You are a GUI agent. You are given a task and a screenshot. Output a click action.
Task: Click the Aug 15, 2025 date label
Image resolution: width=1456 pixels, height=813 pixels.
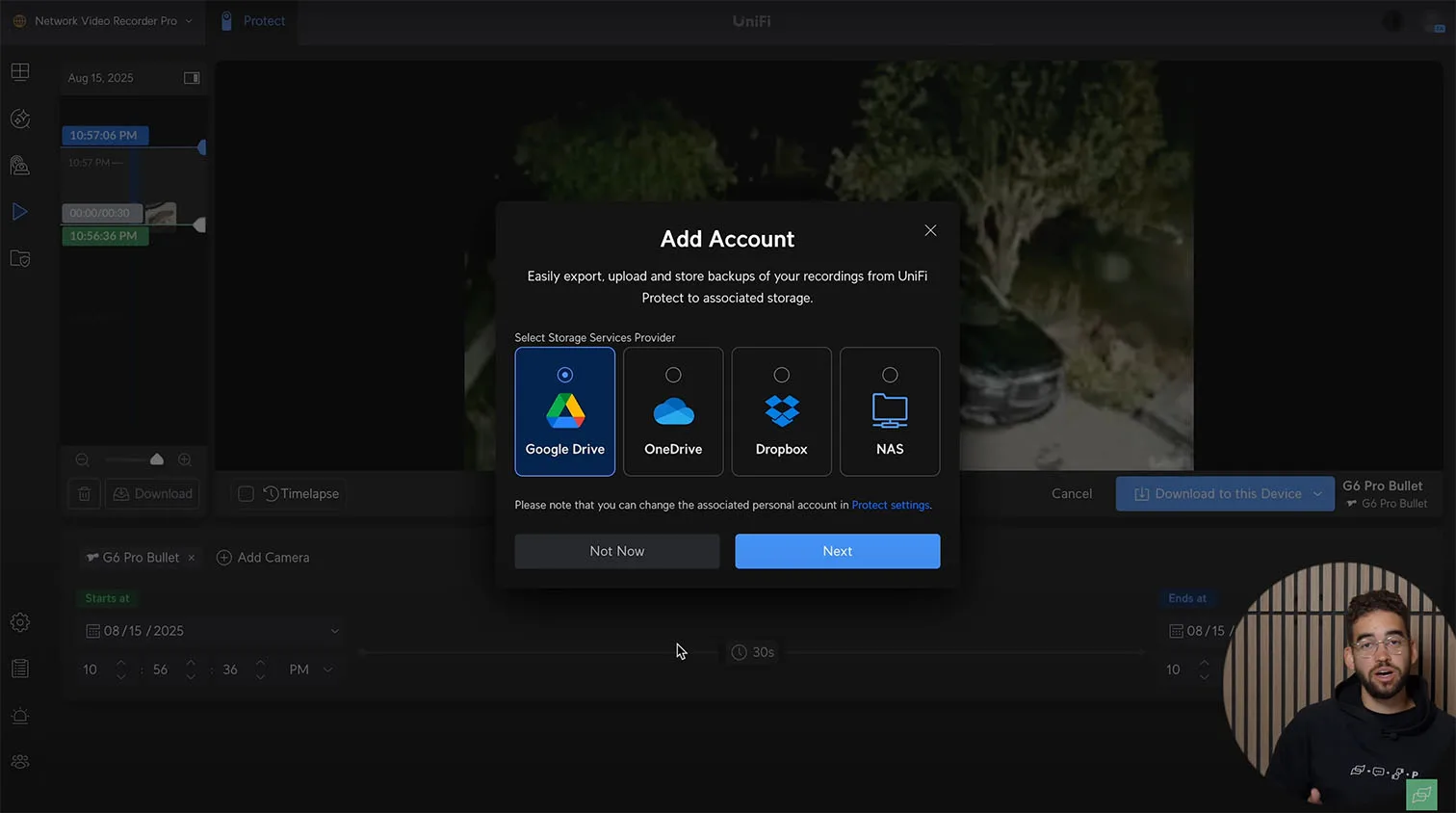(101, 78)
